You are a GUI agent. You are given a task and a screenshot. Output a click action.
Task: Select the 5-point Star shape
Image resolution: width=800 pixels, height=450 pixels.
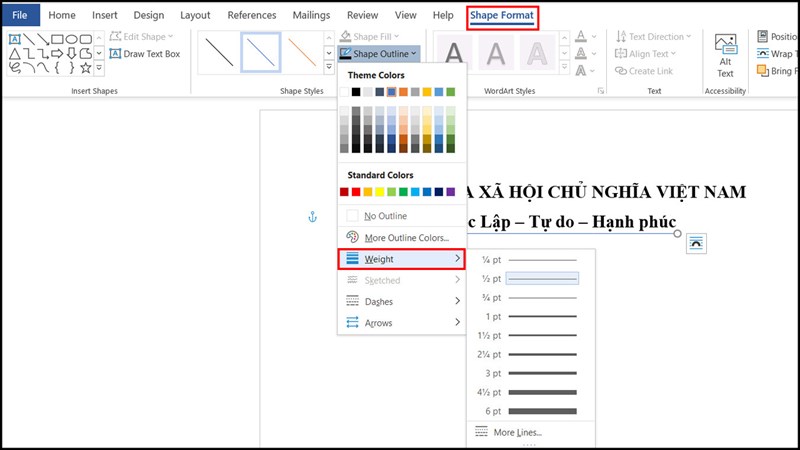[x=86, y=67]
